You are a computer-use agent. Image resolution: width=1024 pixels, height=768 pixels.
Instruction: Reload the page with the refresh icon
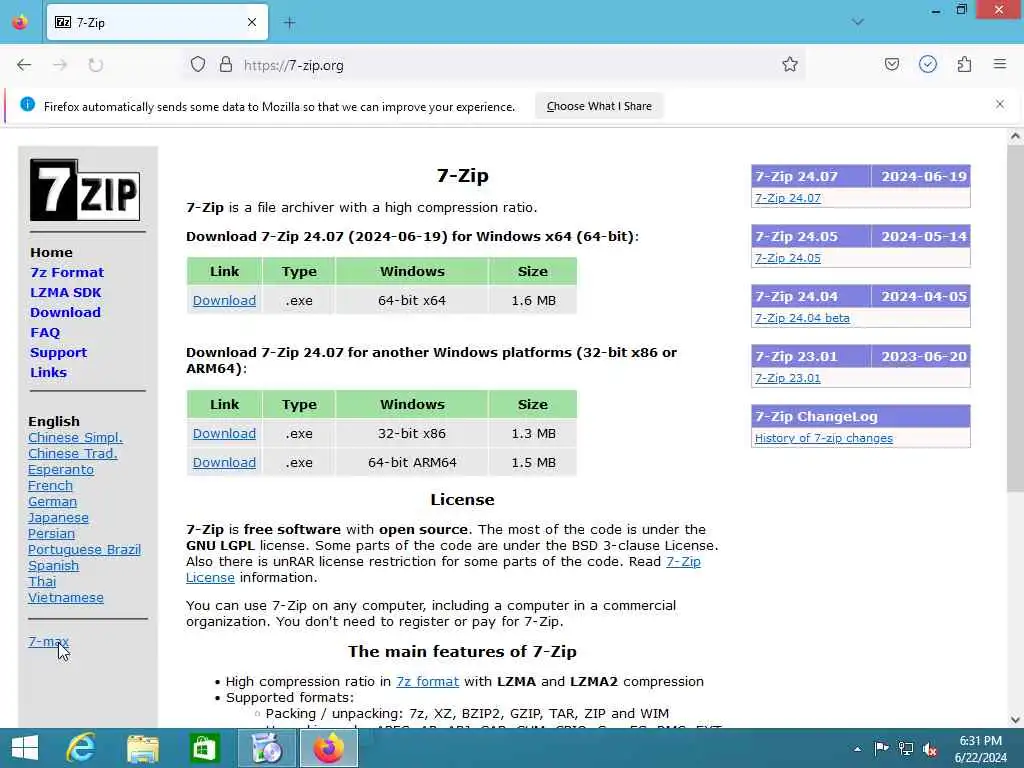pyautogui.click(x=96, y=65)
